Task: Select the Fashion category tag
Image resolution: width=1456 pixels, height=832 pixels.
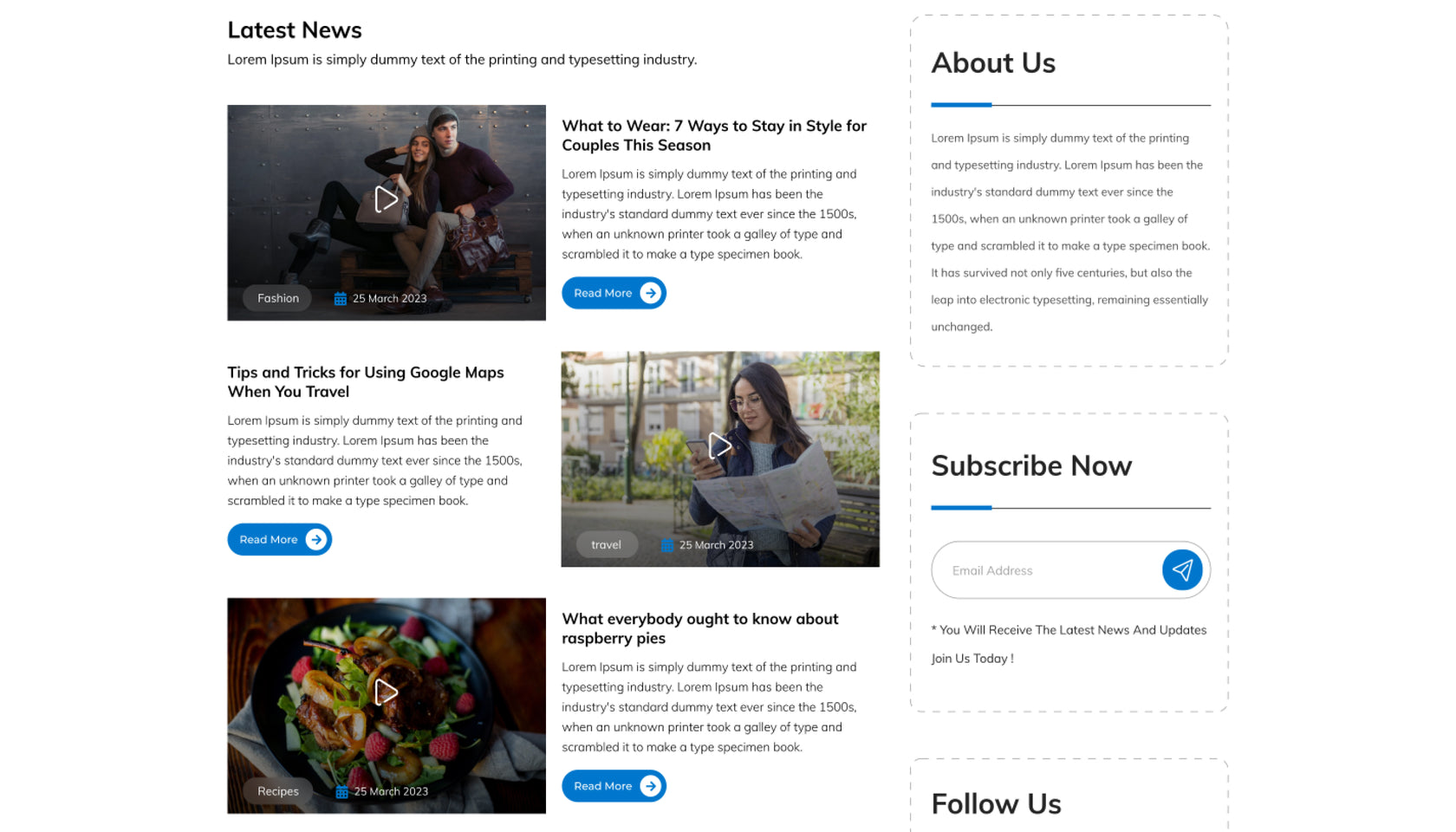Action: click(x=278, y=298)
